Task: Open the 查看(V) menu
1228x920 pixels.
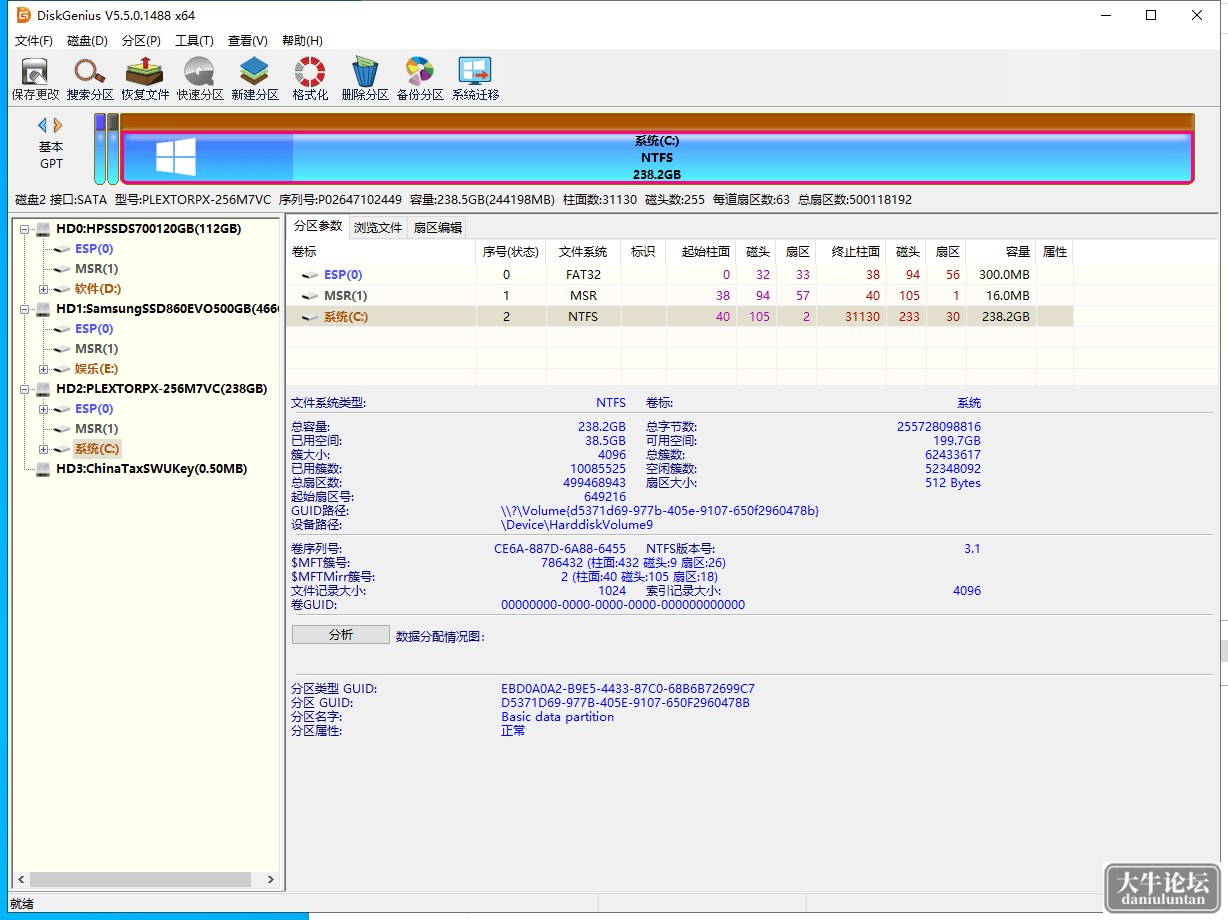Action: point(248,41)
